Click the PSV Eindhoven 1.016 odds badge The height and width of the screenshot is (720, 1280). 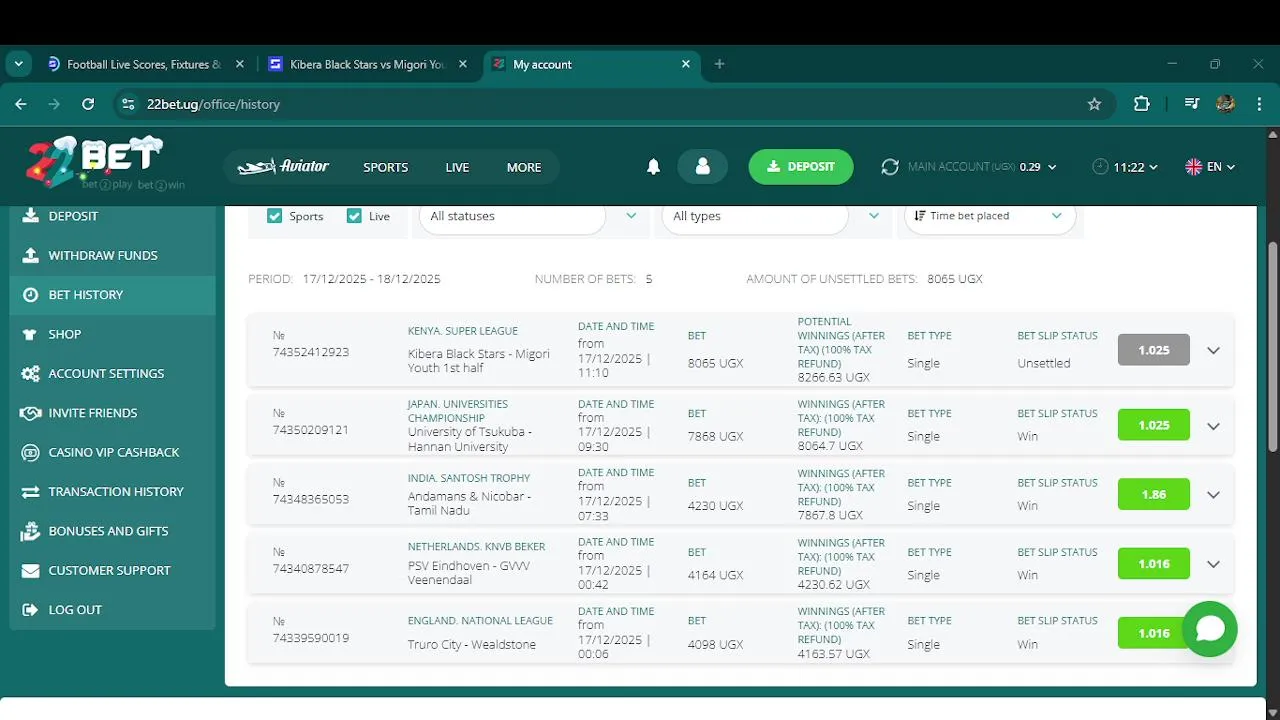pos(1154,564)
